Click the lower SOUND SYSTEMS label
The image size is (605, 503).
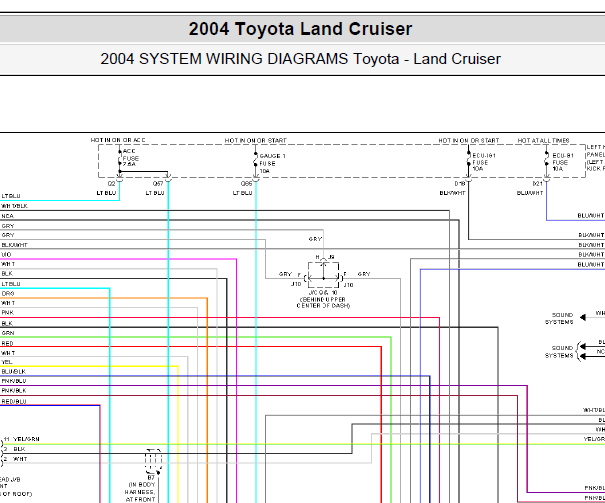coord(559,351)
